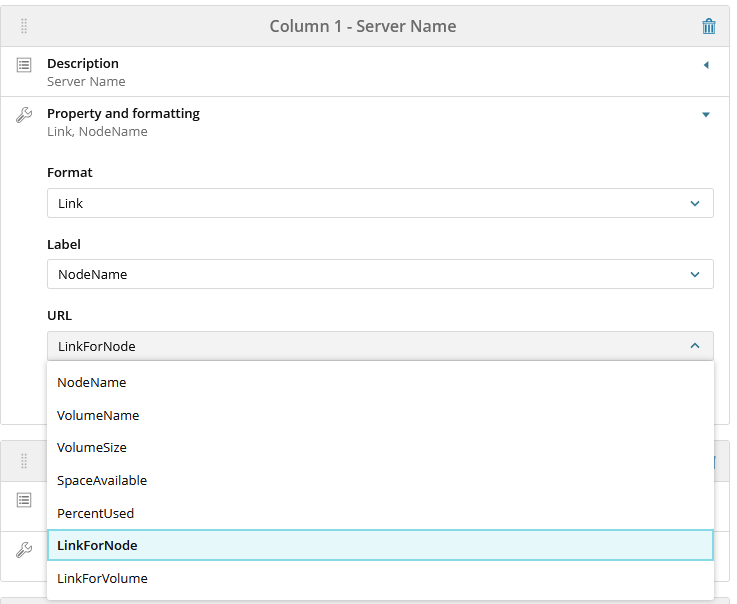Select NodeName from the URL list
Viewport: 737px width, 604px height.
pyautogui.click(x=92, y=382)
